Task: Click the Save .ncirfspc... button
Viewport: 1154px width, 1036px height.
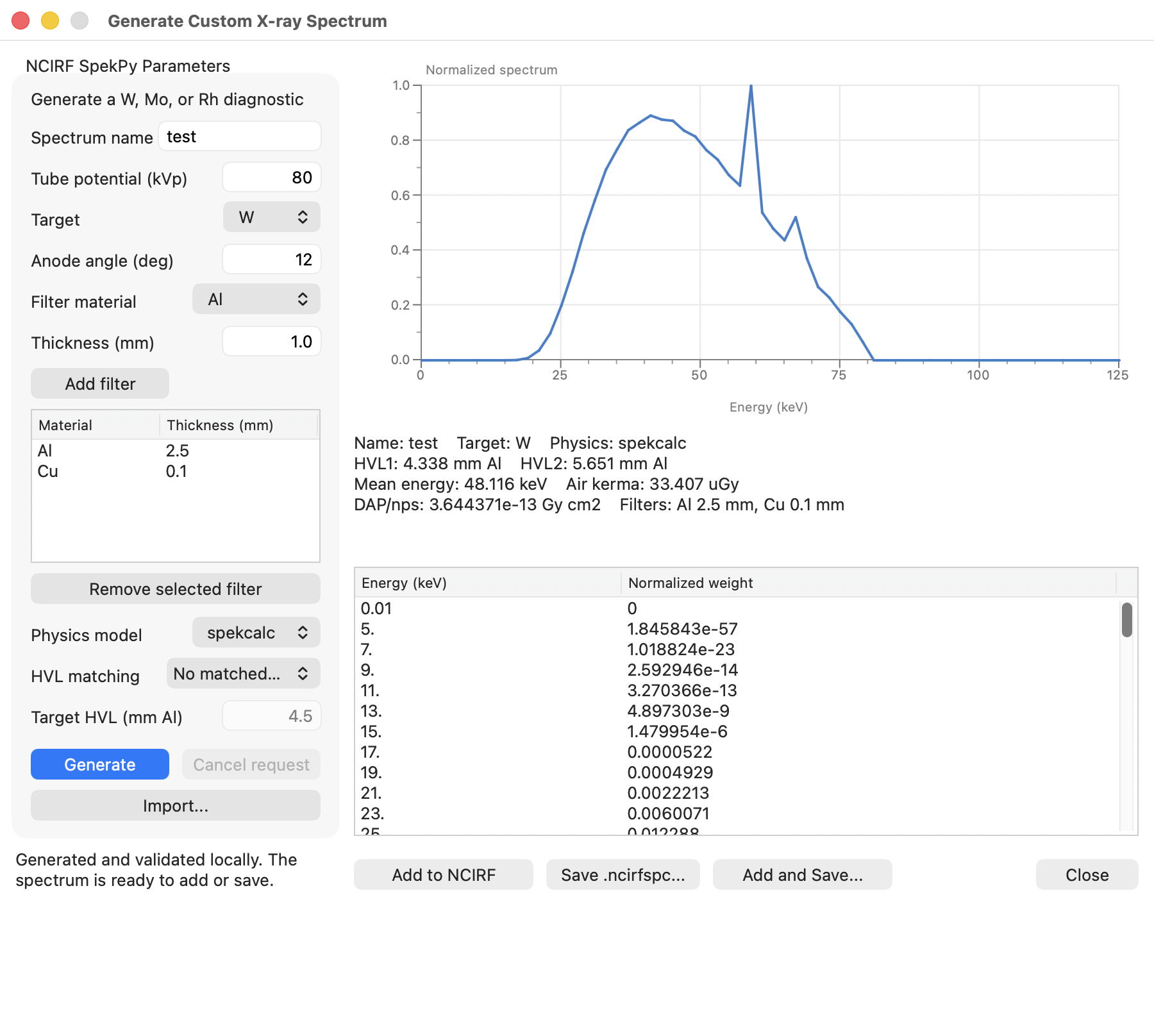Action: click(x=623, y=875)
